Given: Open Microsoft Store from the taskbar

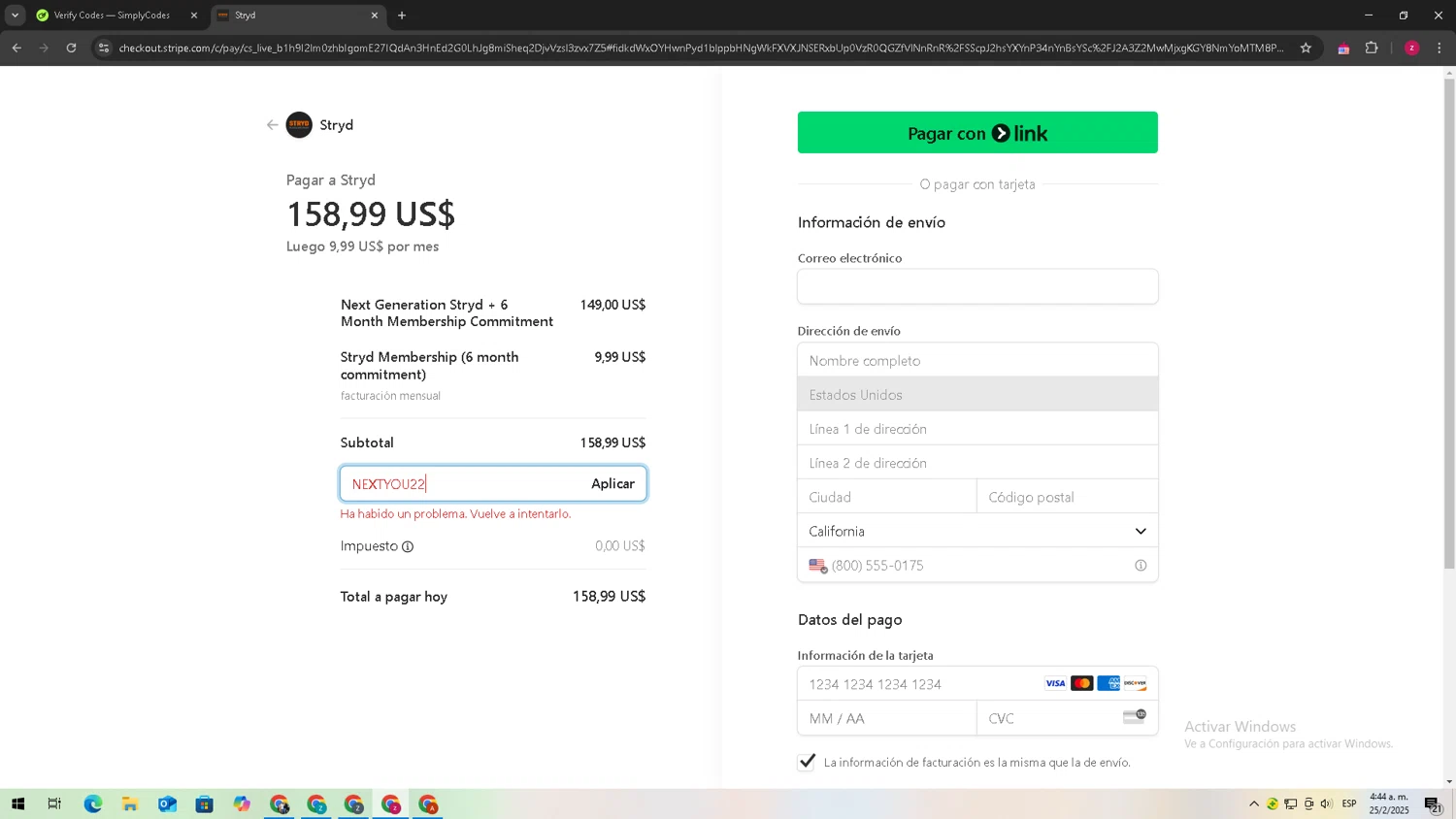Looking at the screenshot, I should click(204, 803).
